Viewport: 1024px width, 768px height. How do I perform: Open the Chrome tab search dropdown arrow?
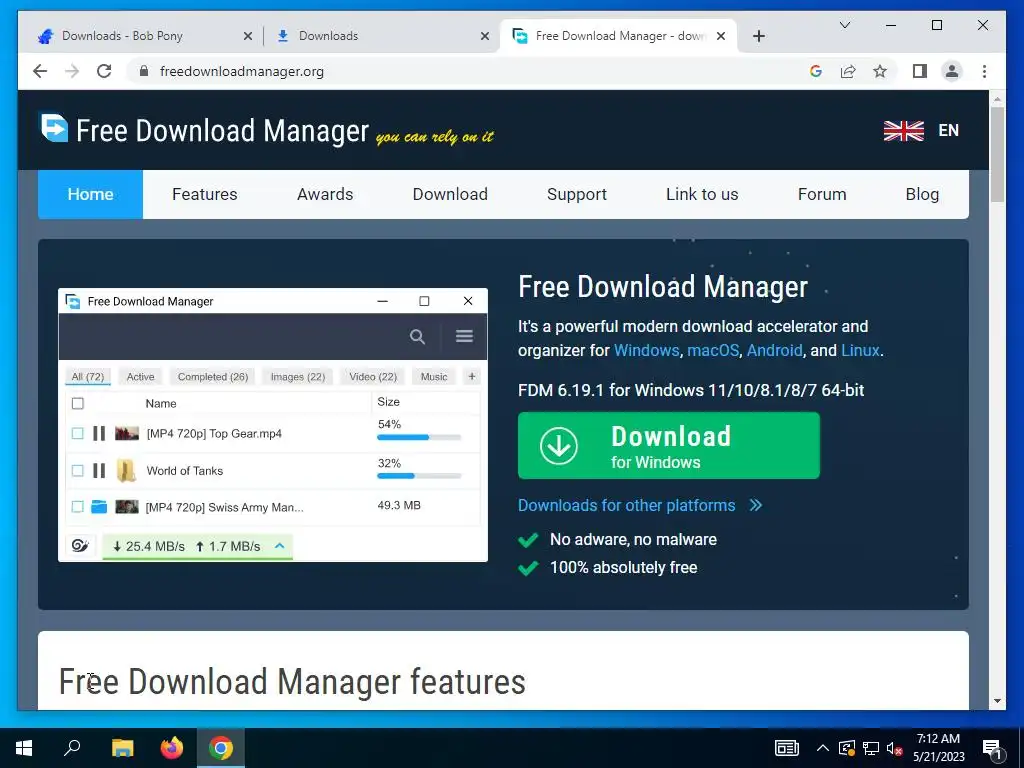844,25
